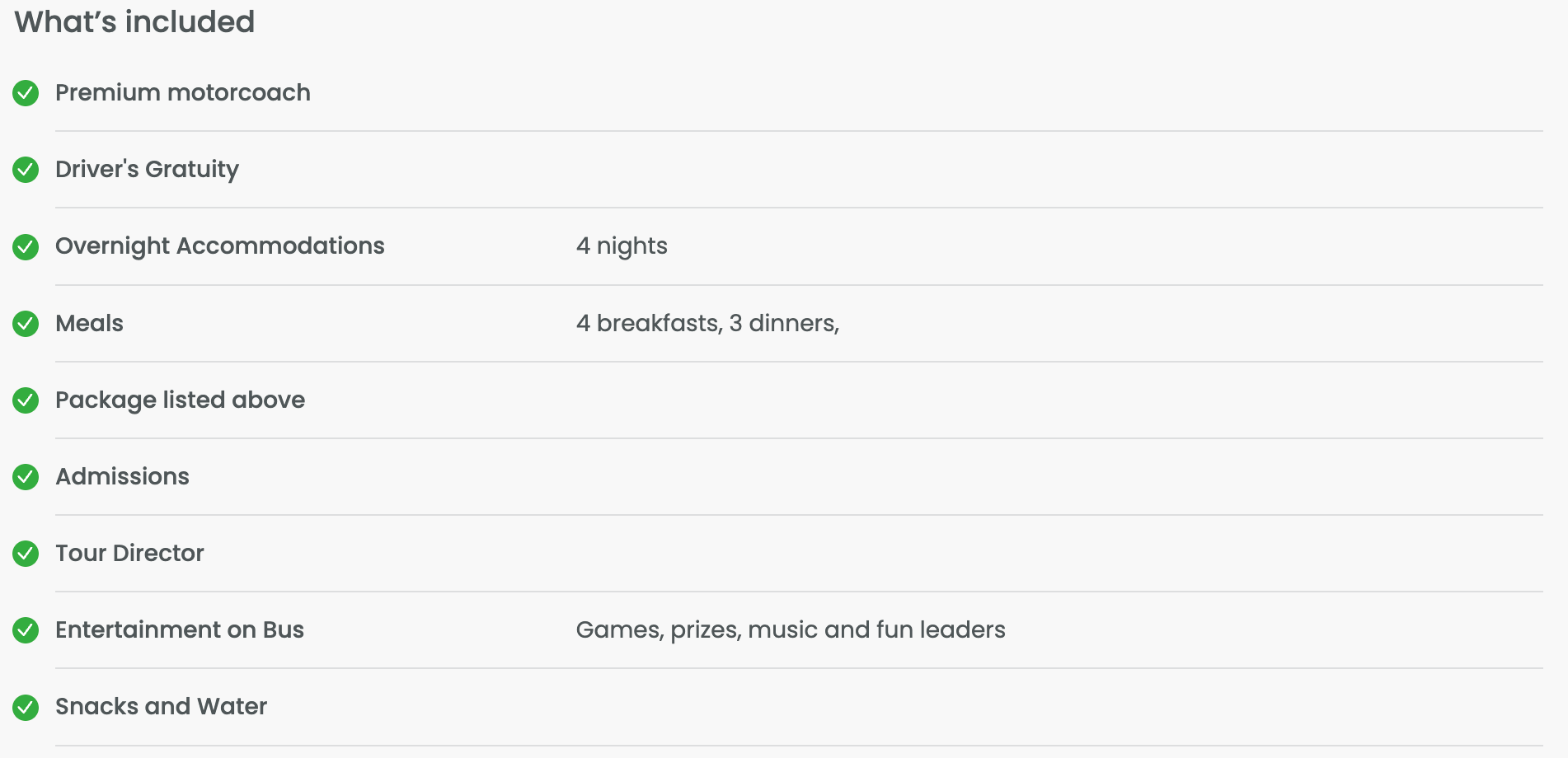The width and height of the screenshot is (1568, 758).
Task: Click the green checkmark beside Premium motorcoach
Action: click(26, 93)
